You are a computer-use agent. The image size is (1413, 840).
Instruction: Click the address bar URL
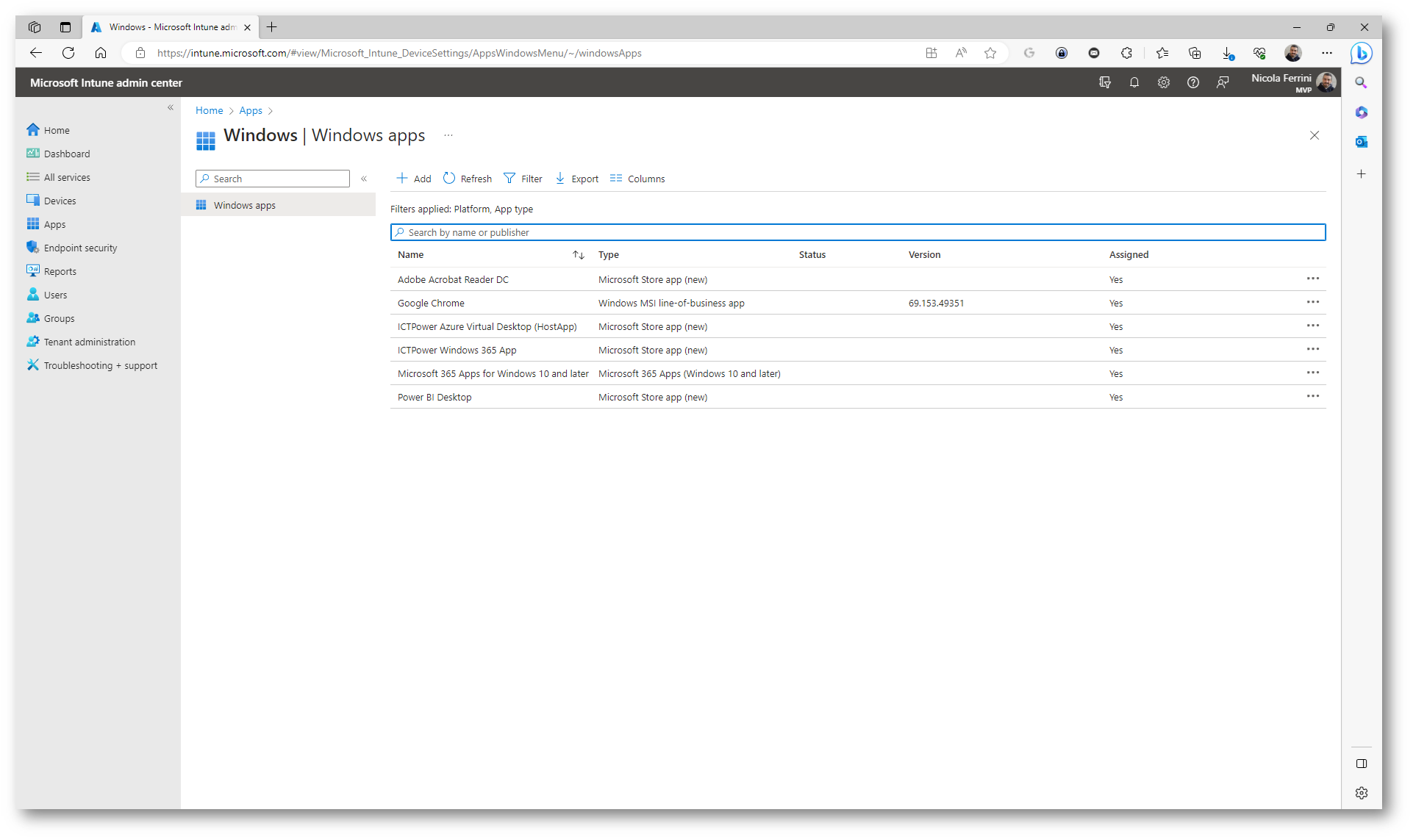pos(399,53)
